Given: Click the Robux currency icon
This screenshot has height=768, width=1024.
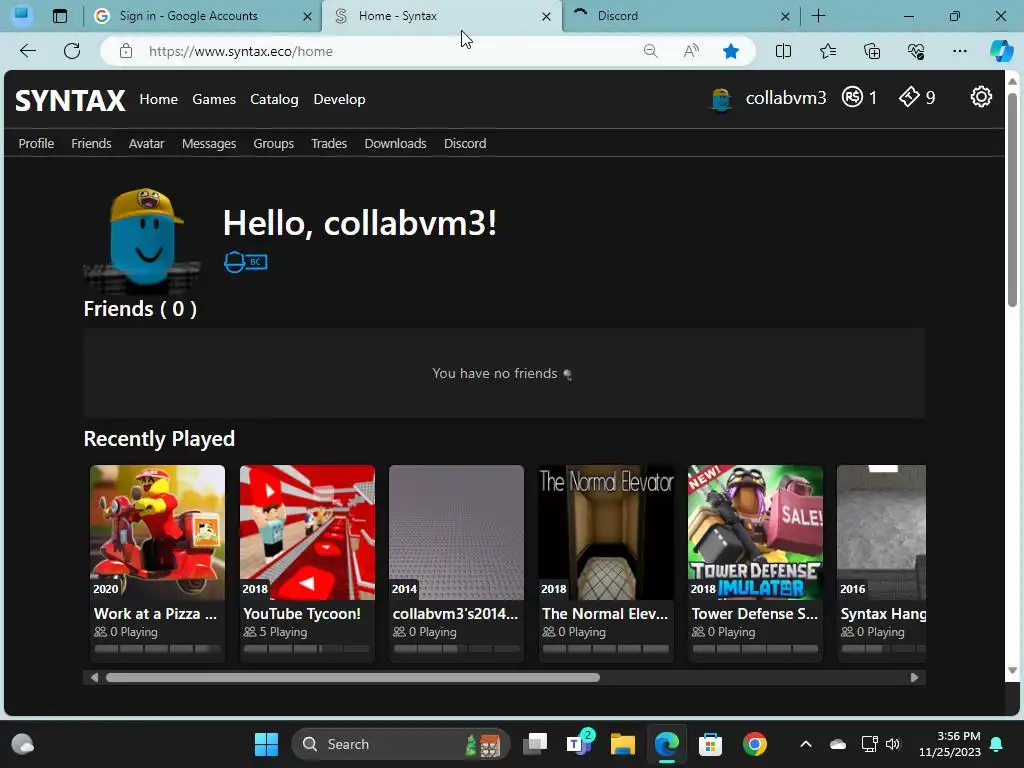Looking at the screenshot, I should 852,97.
